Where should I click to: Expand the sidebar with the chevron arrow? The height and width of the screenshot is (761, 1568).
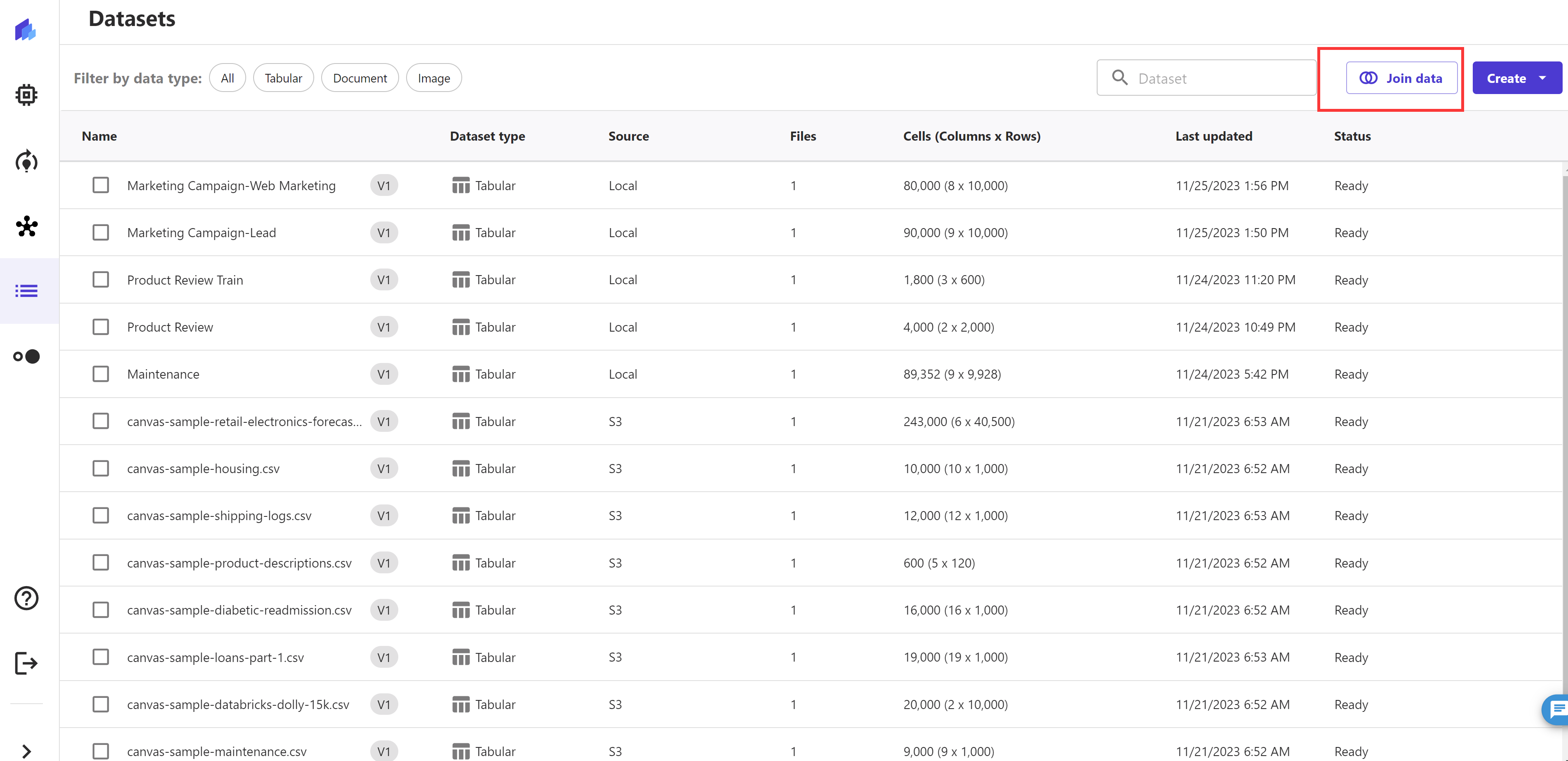26,751
